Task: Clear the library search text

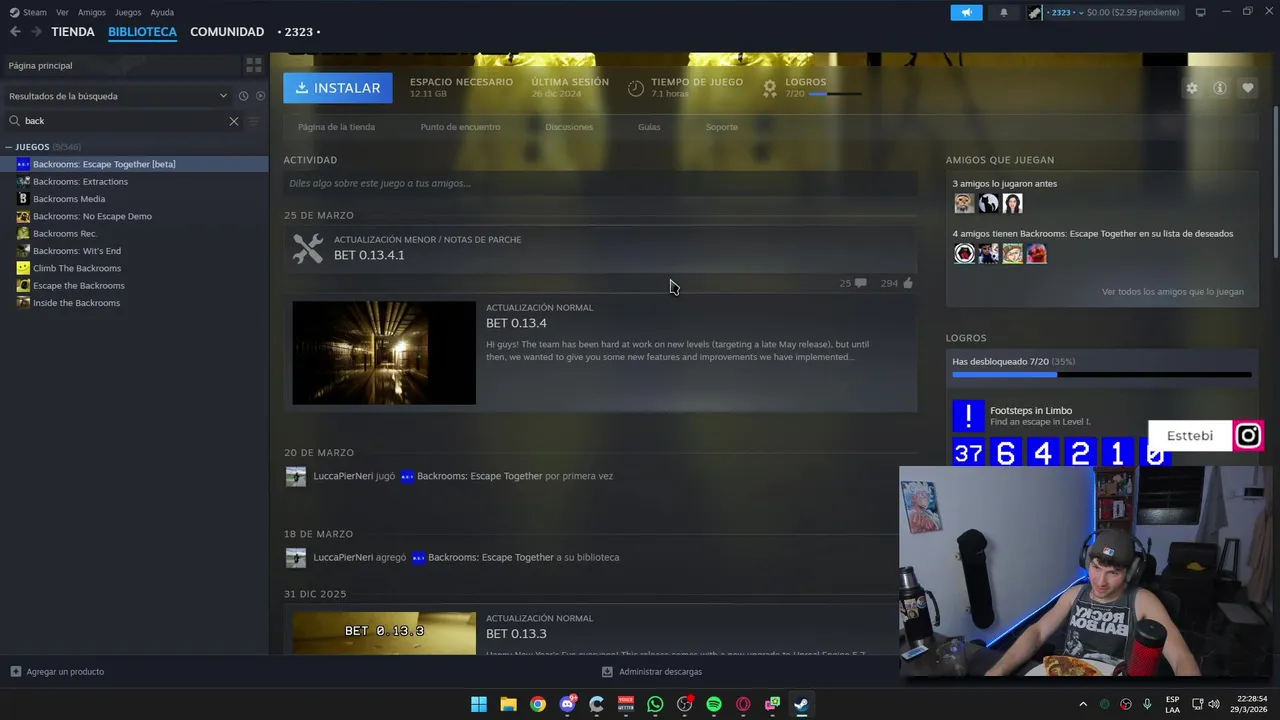Action: tap(234, 121)
